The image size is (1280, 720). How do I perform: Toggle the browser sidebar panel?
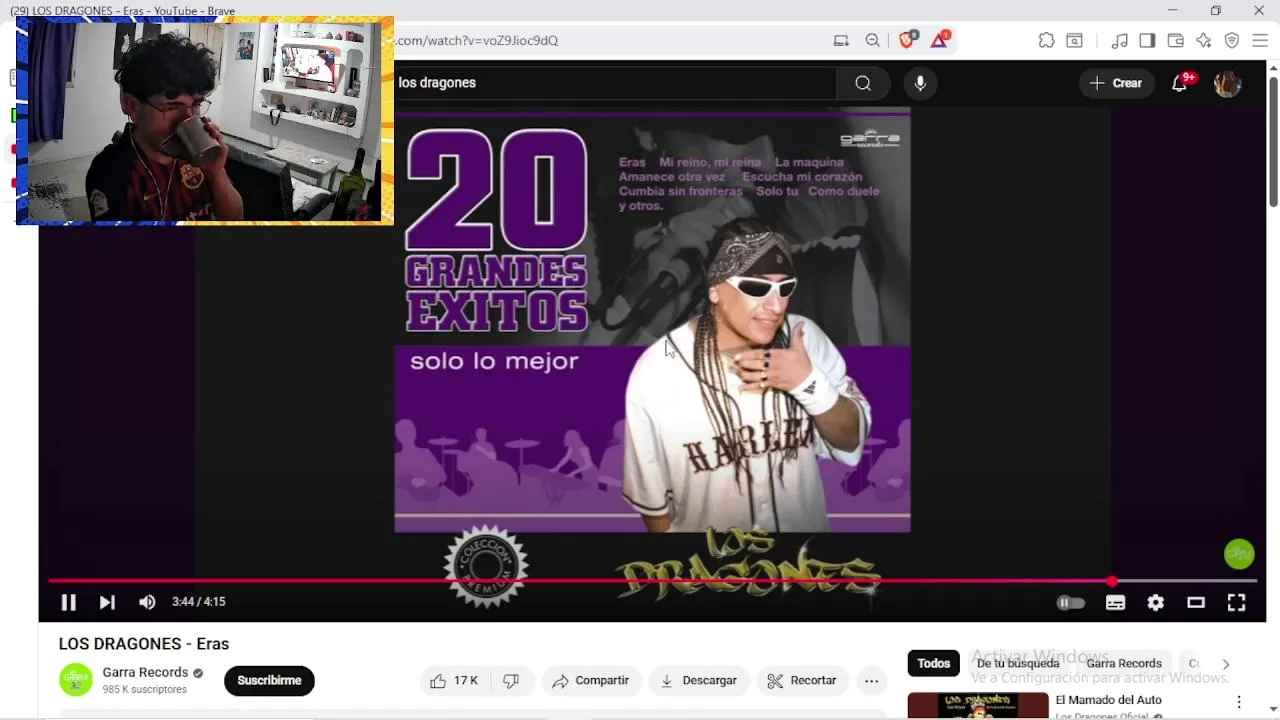pos(1147,41)
